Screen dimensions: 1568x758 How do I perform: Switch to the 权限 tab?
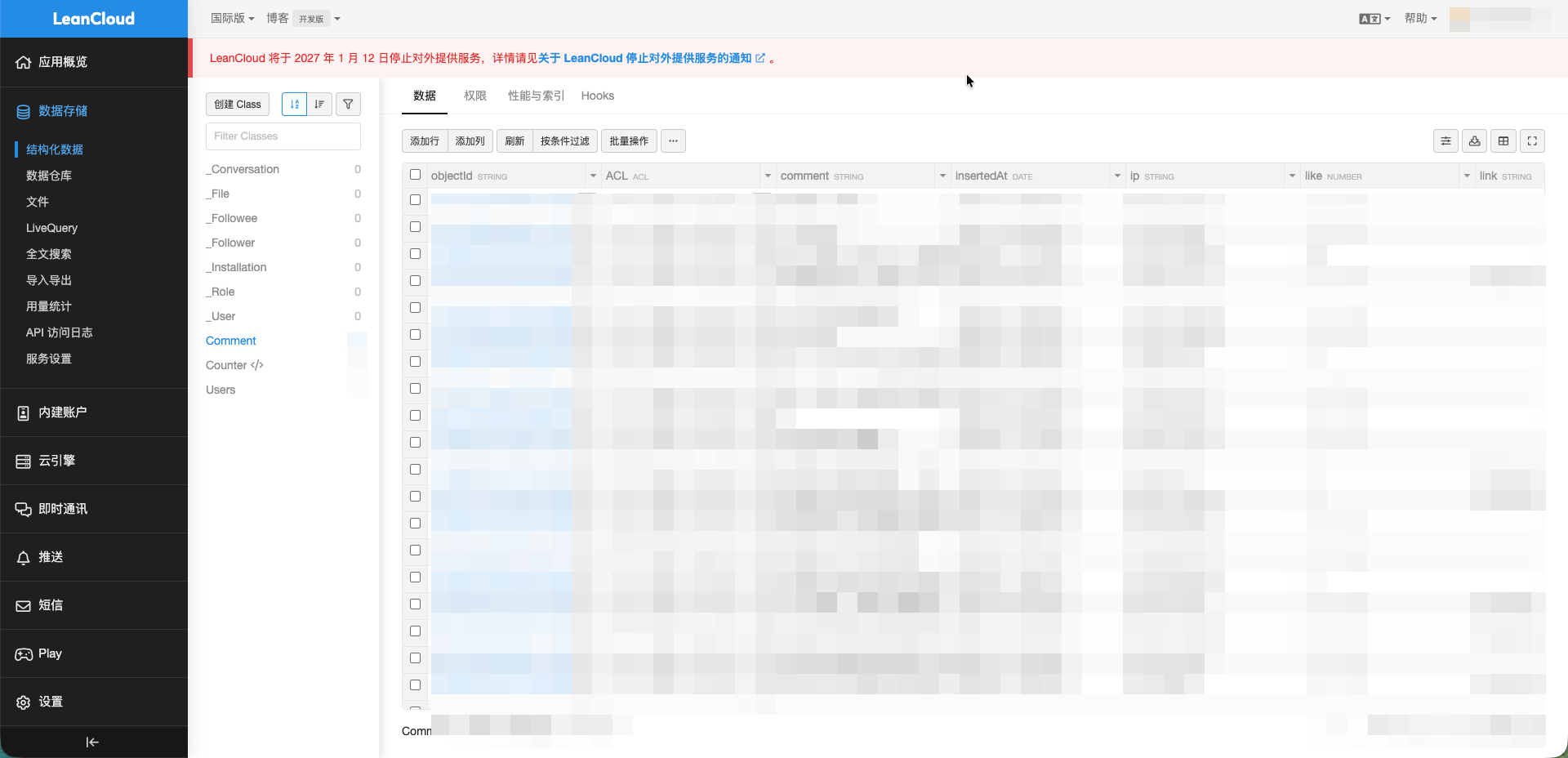pyautogui.click(x=474, y=96)
